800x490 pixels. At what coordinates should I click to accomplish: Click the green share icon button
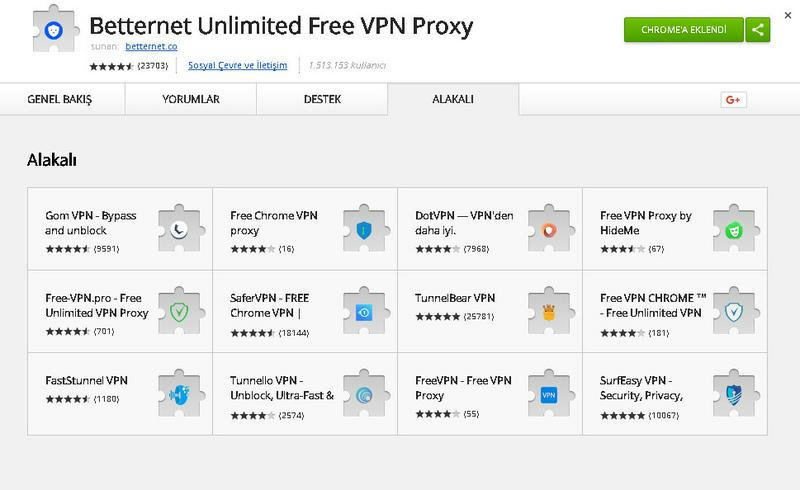[758, 30]
